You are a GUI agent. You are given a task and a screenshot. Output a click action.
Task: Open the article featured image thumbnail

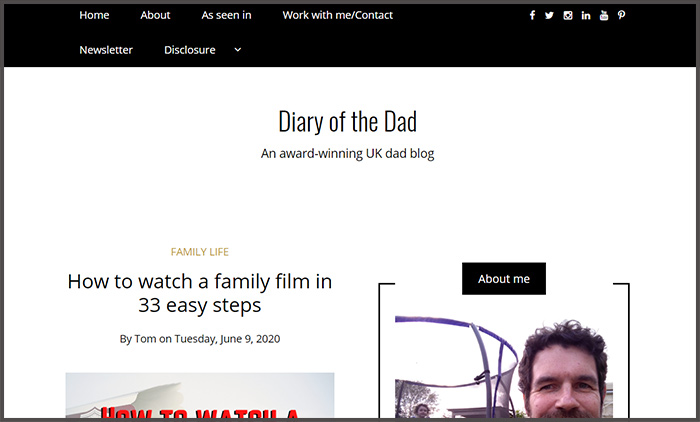click(x=200, y=396)
